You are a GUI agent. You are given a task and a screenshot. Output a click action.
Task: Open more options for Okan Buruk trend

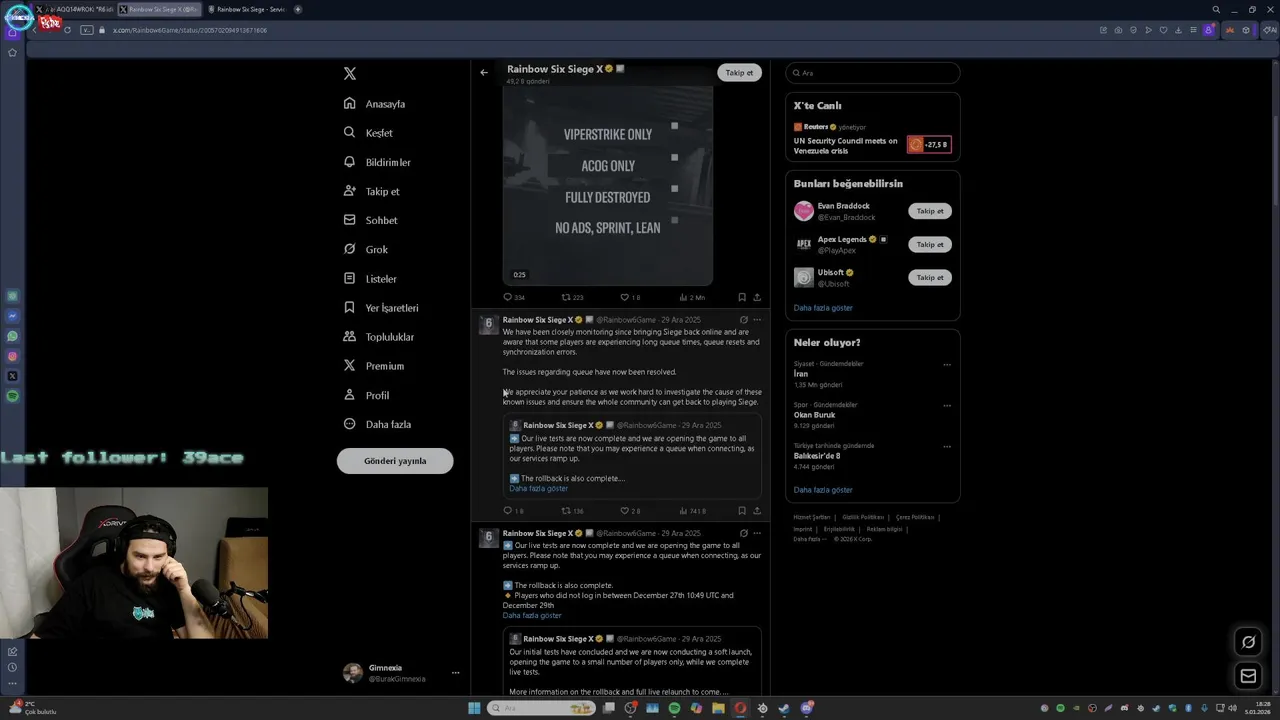click(x=947, y=406)
